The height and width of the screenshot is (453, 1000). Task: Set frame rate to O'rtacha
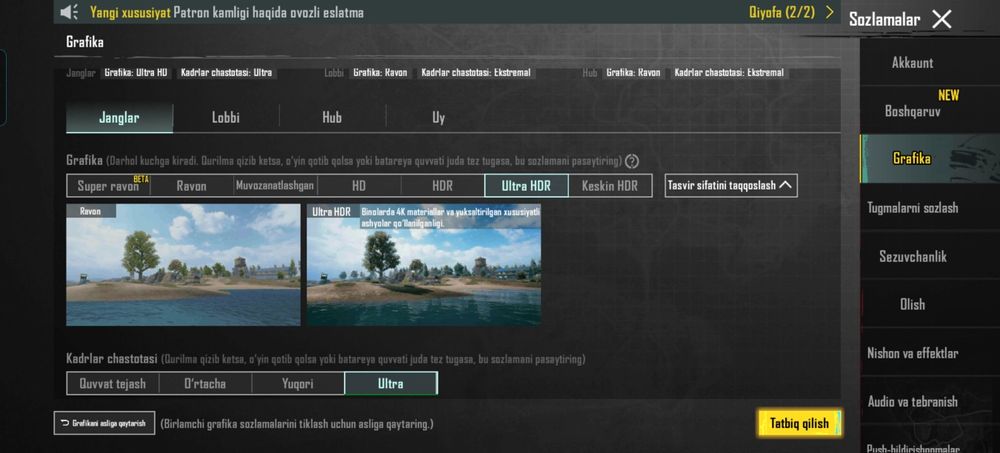[x=205, y=383]
